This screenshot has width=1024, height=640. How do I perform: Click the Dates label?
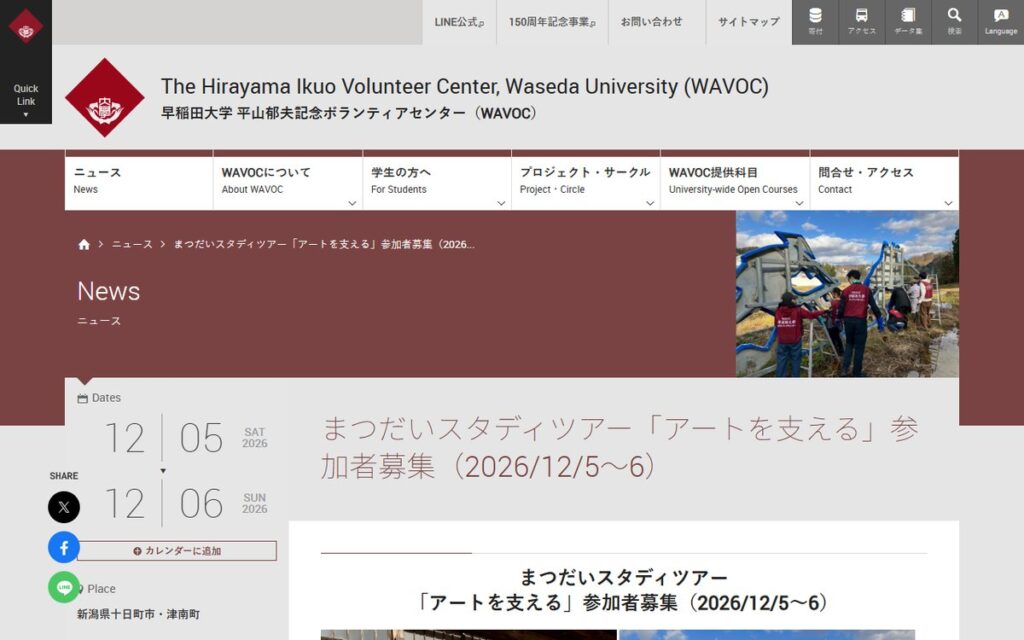[106, 398]
